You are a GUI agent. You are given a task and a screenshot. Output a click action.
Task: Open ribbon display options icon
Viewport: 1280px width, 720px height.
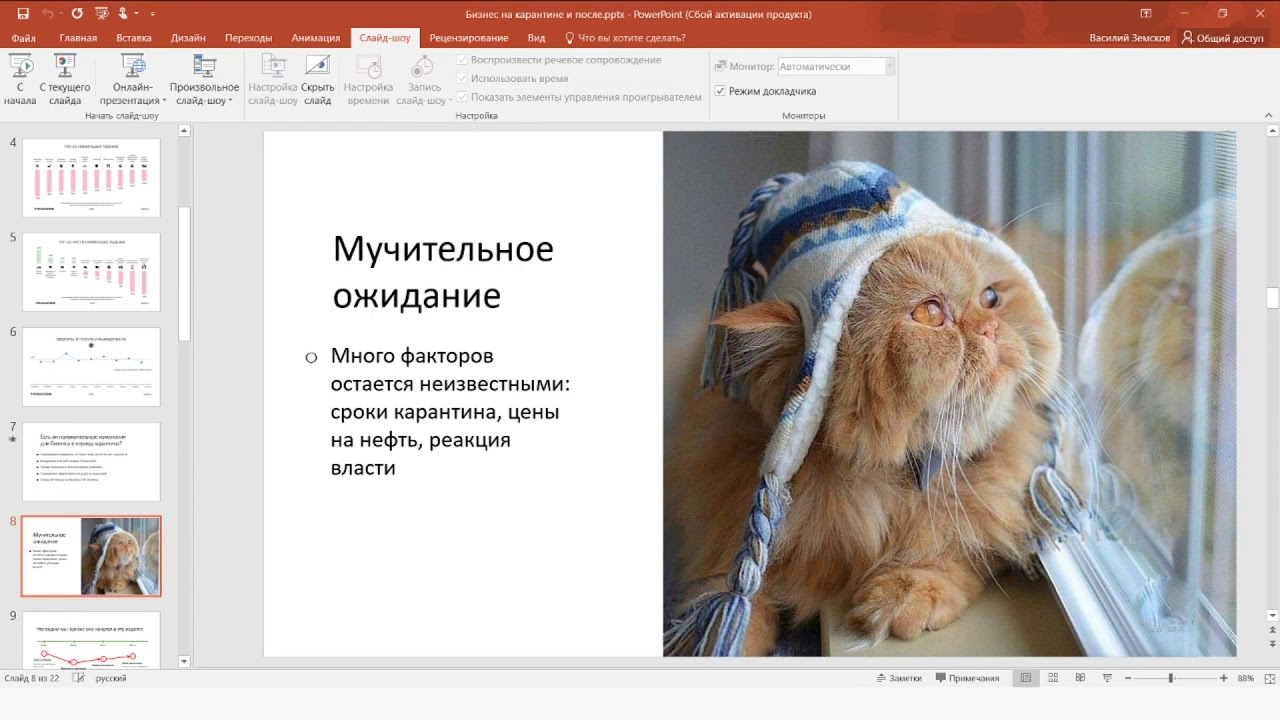click(x=1146, y=14)
